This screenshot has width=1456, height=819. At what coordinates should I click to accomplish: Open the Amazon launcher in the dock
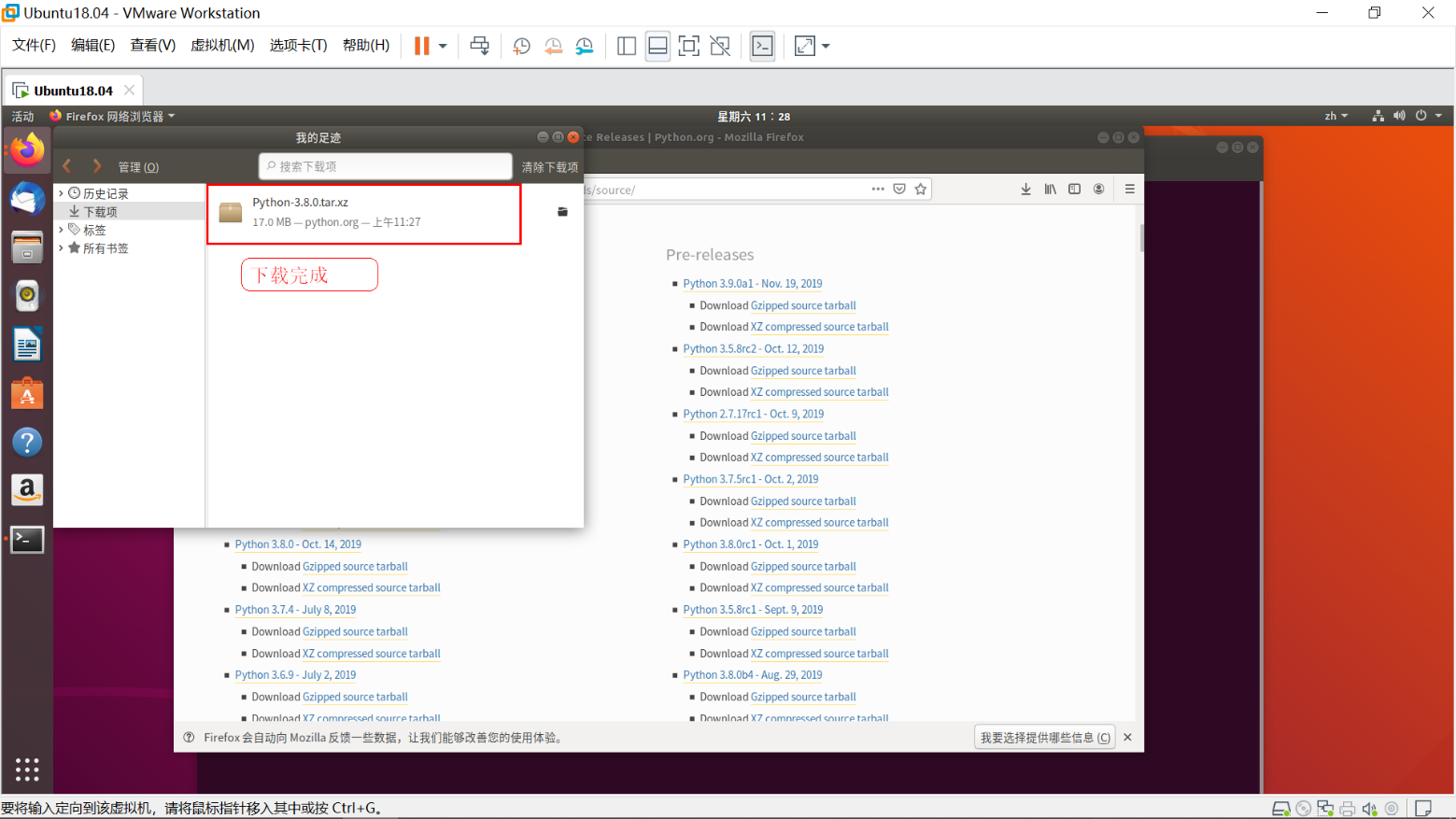[x=27, y=490]
